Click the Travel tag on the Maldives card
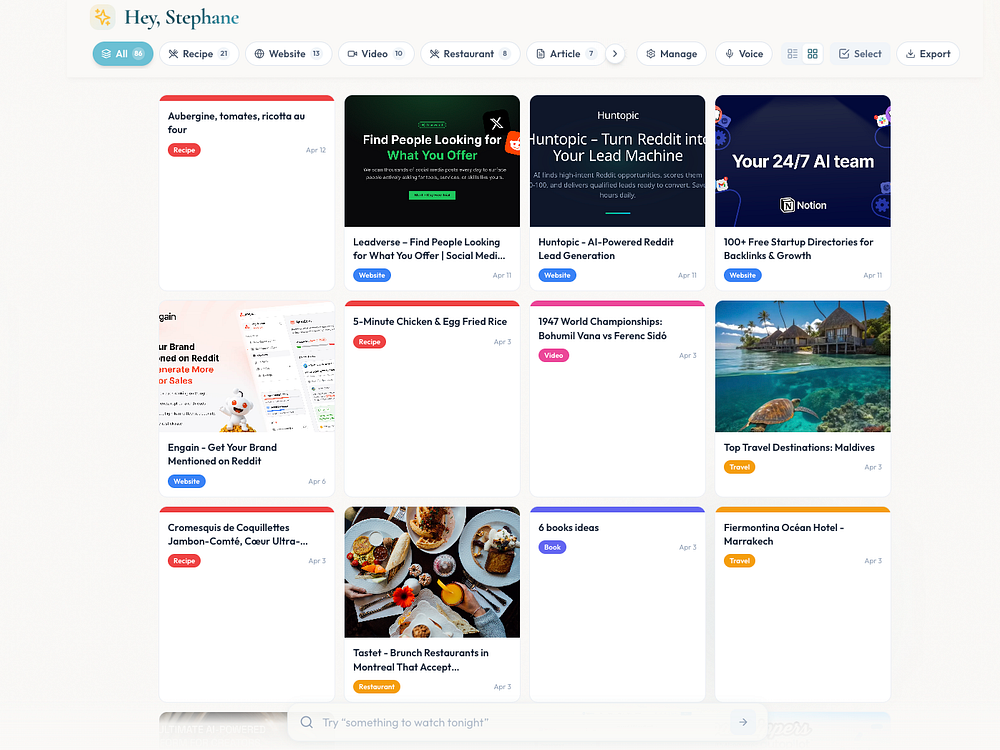 click(740, 467)
